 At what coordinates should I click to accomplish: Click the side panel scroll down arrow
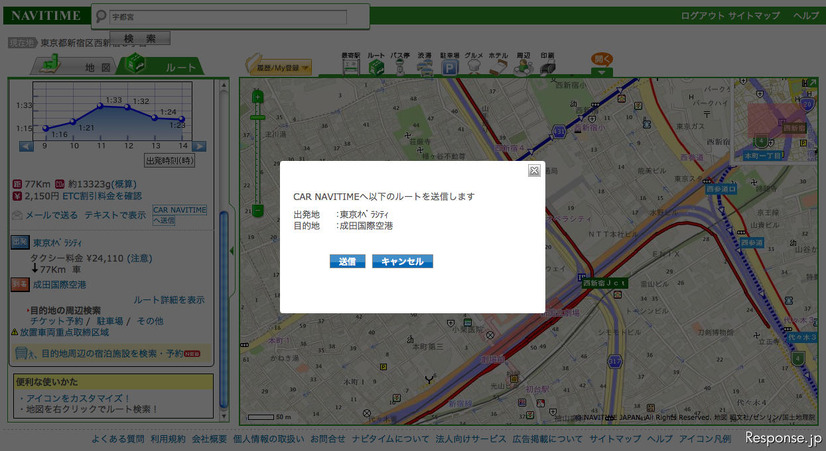pyautogui.click(x=223, y=416)
